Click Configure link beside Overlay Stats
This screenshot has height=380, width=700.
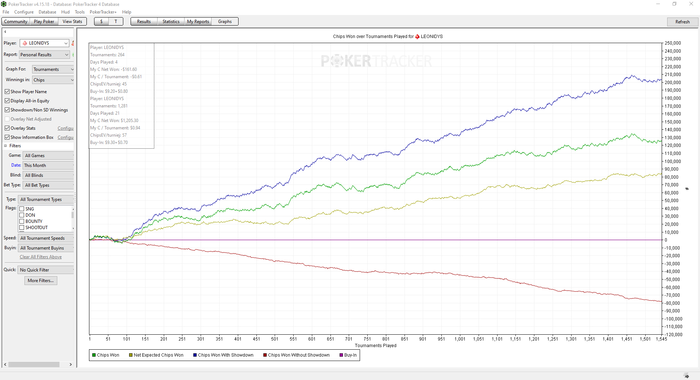click(66, 128)
